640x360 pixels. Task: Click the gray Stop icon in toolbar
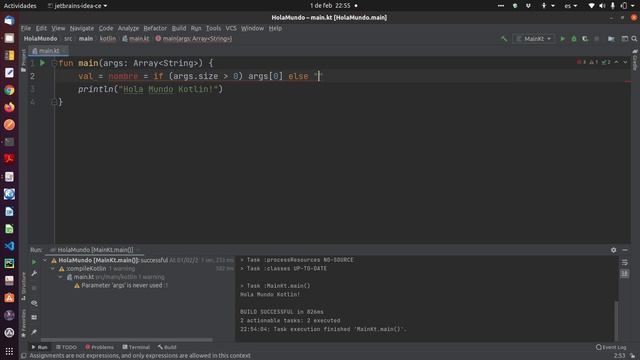tap(597, 39)
